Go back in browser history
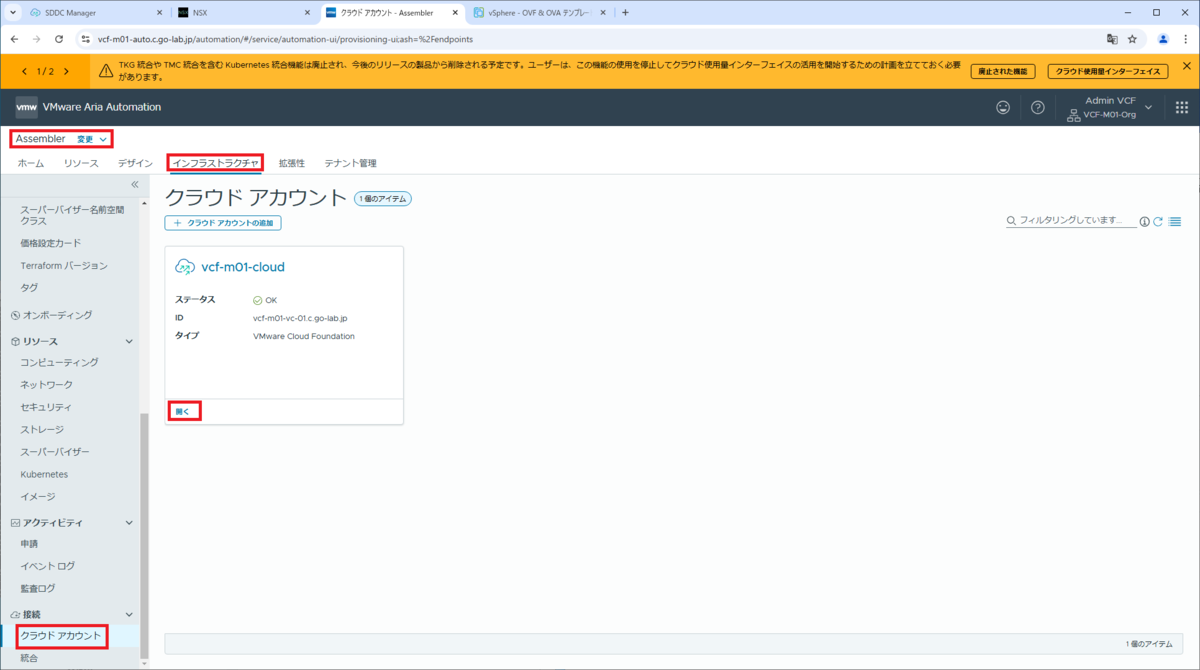Screen dimensions: 1200x670 pos(14,39)
